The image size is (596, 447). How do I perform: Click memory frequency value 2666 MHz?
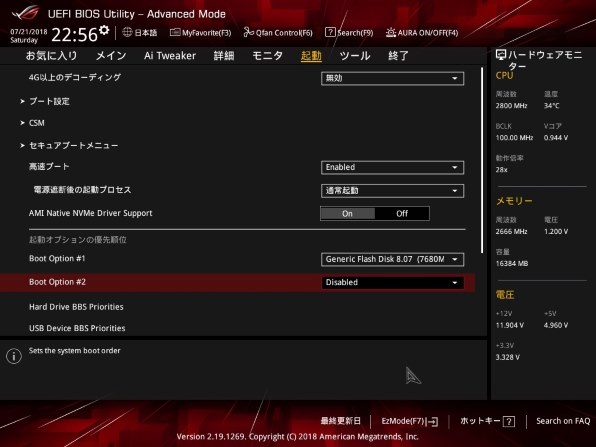[511, 231]
